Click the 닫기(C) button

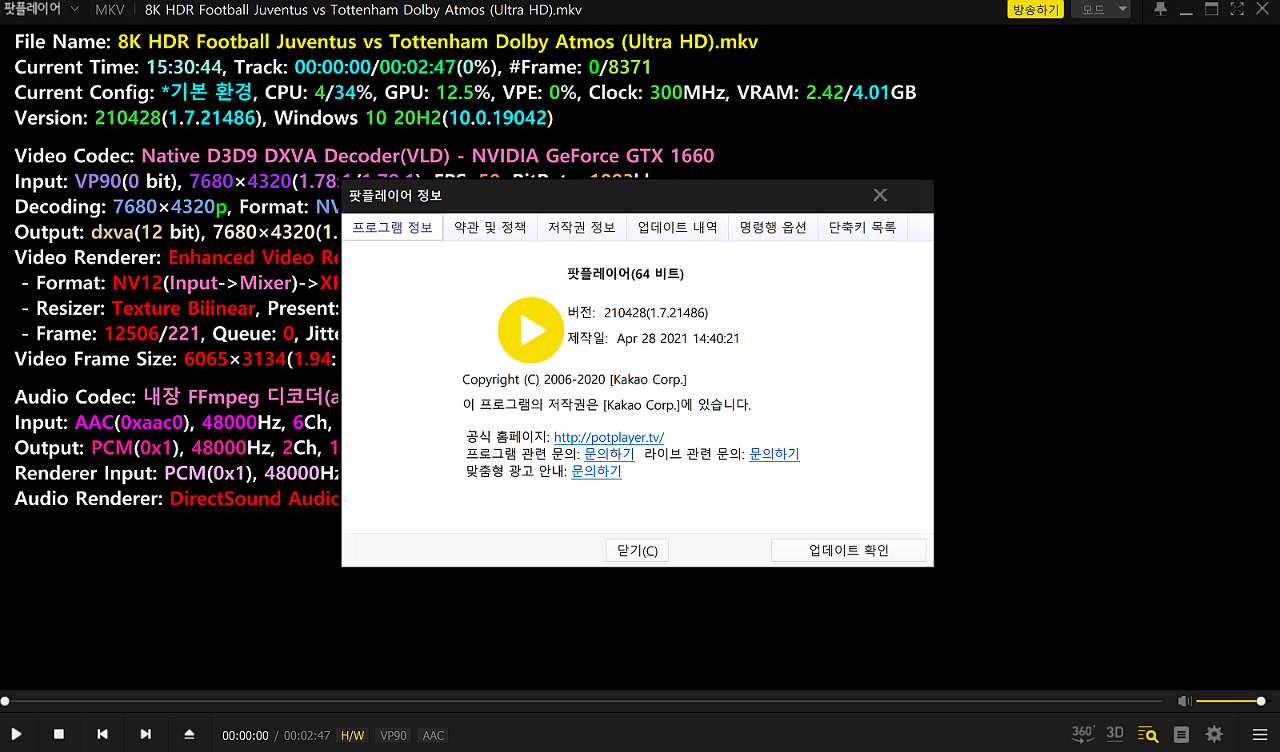click(x=637, y=550)
